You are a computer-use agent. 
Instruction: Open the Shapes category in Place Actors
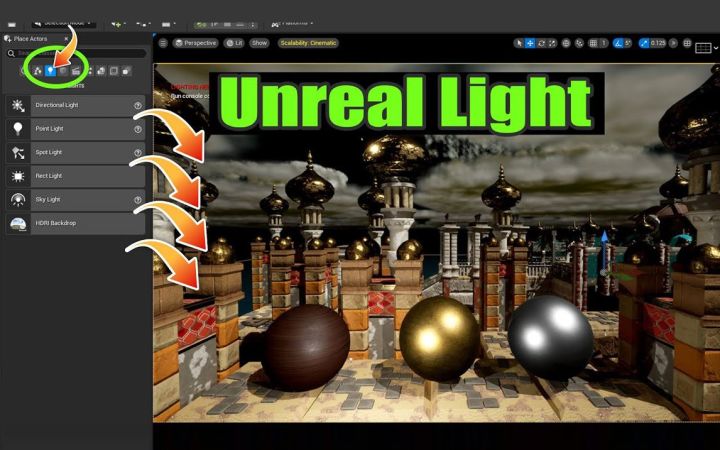pos(63,71)
